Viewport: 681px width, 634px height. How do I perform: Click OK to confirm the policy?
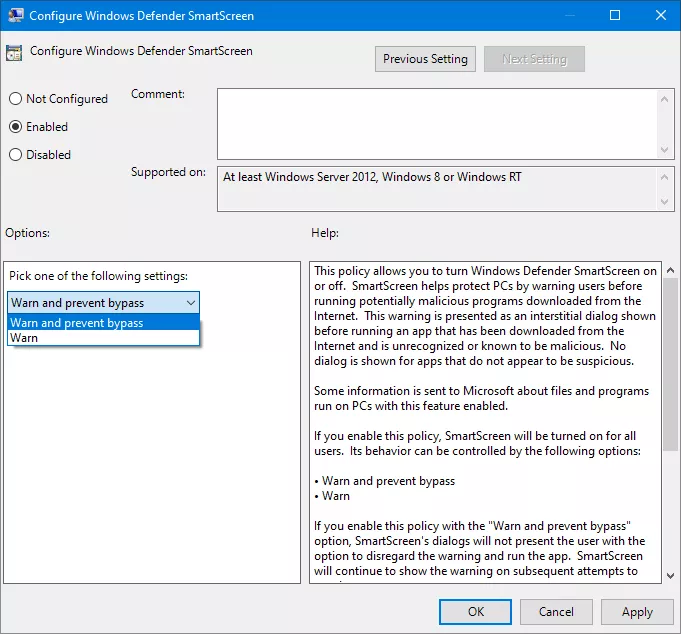tap(476, 612)
